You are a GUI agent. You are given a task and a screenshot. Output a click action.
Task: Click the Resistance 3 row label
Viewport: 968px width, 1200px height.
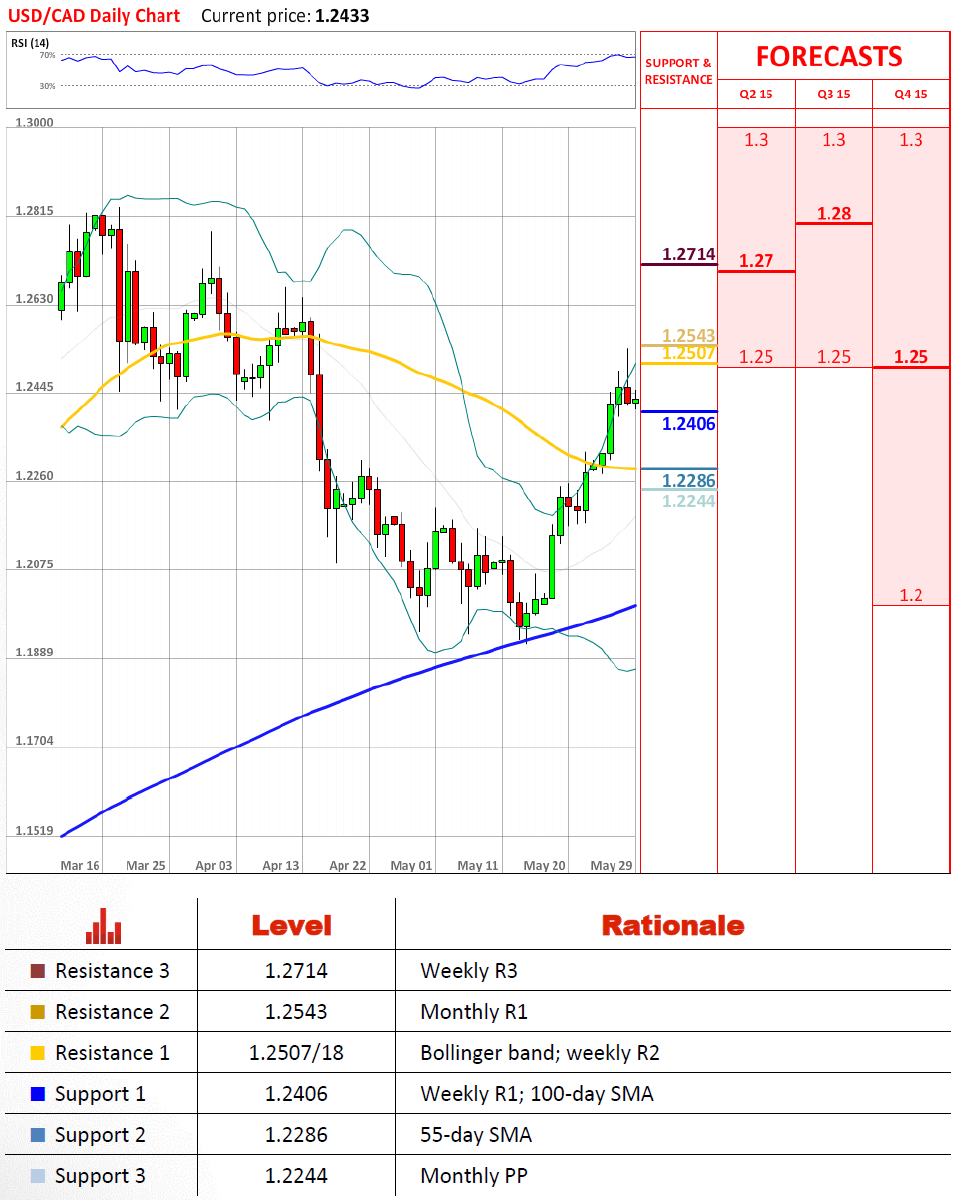[x=112, y=971]
